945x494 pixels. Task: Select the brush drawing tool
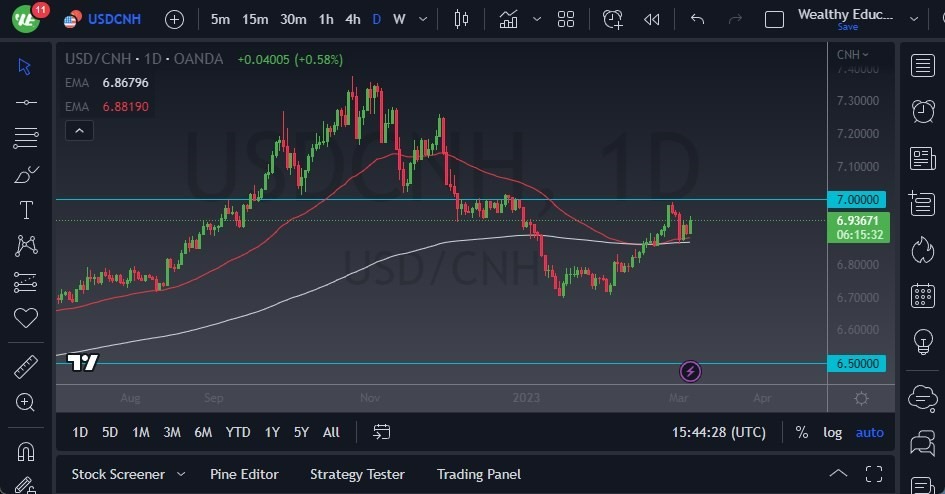[26, 175]
